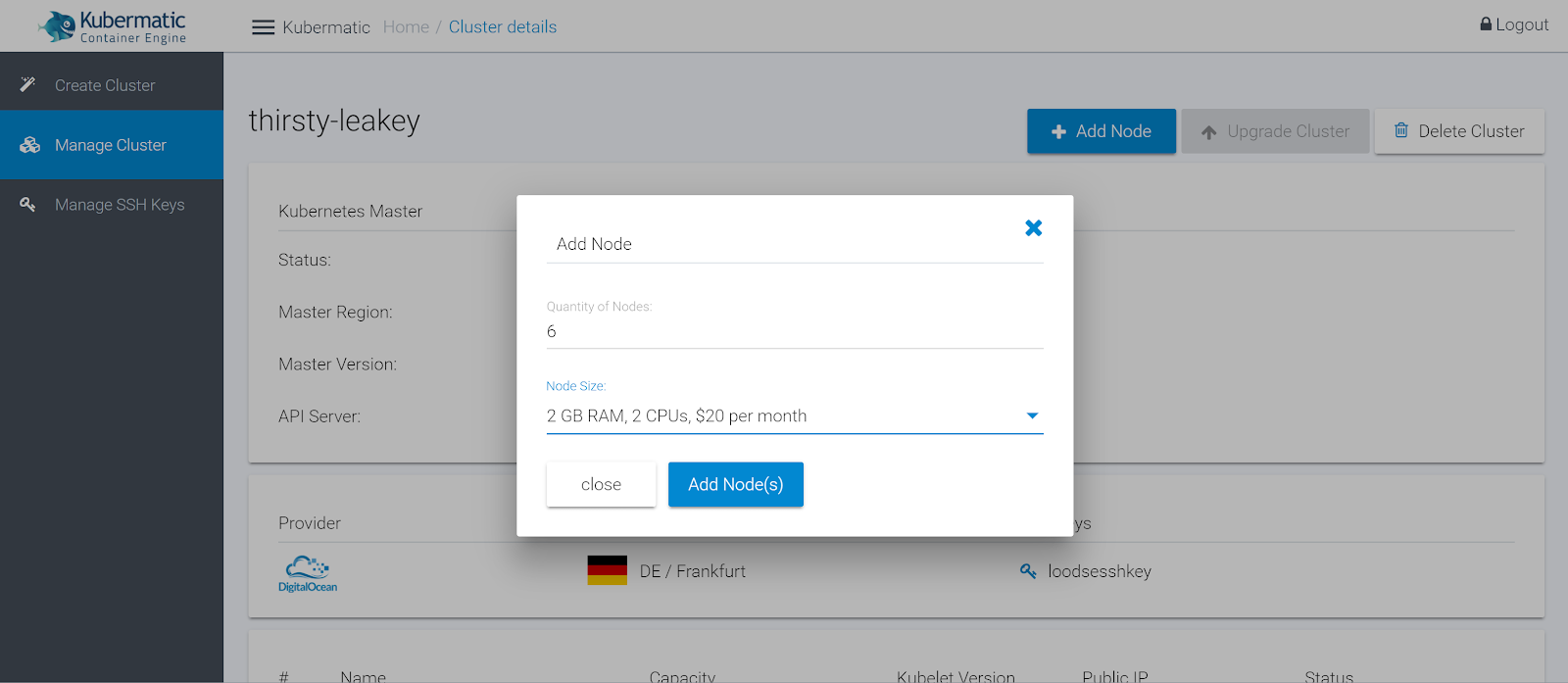Click the key icon beside loodsesshkey
The image size is (1568, 683).
pyautogui.click(x=1028, y=571)
